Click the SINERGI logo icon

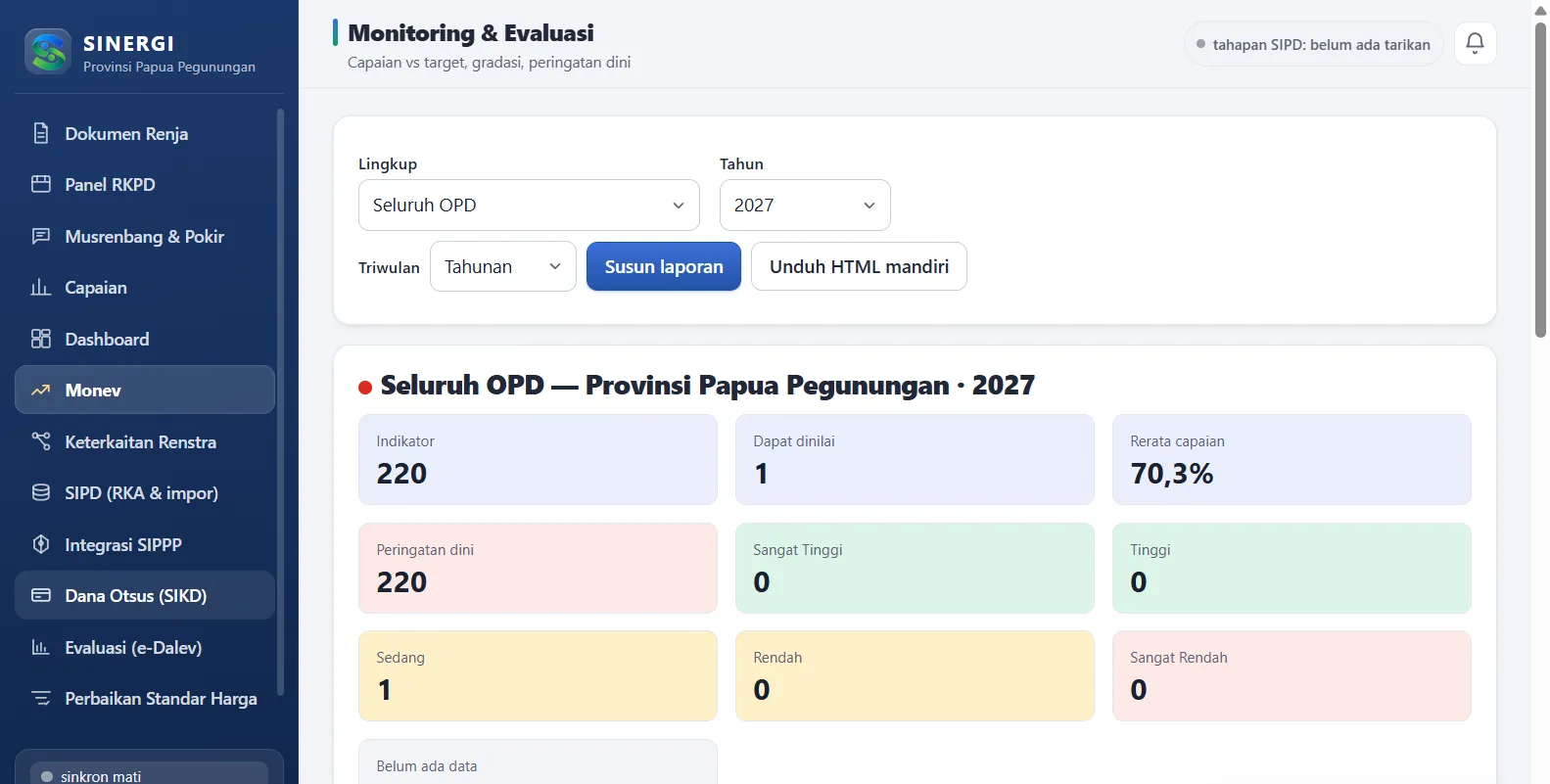[x=48, y=52]
